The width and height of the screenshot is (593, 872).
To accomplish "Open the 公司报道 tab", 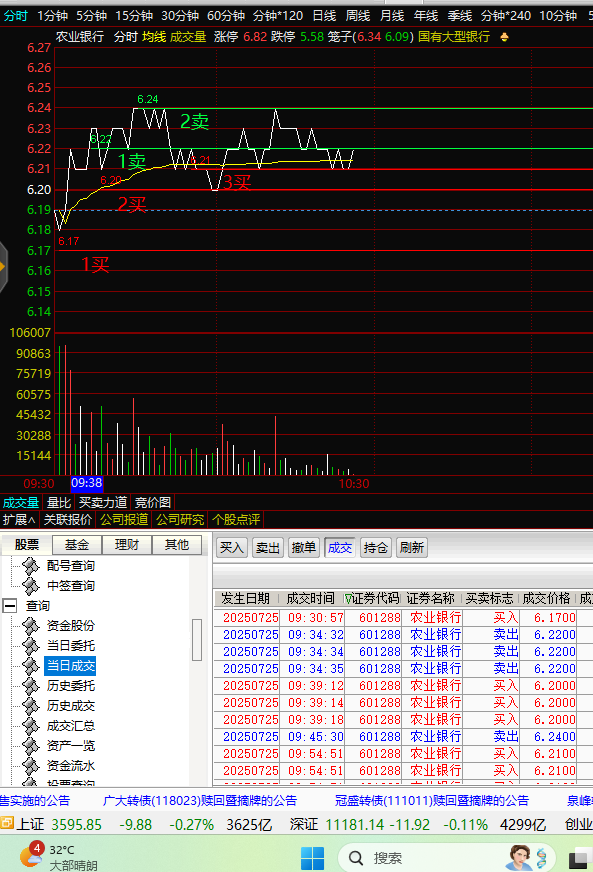I will (x=124, y=519).
